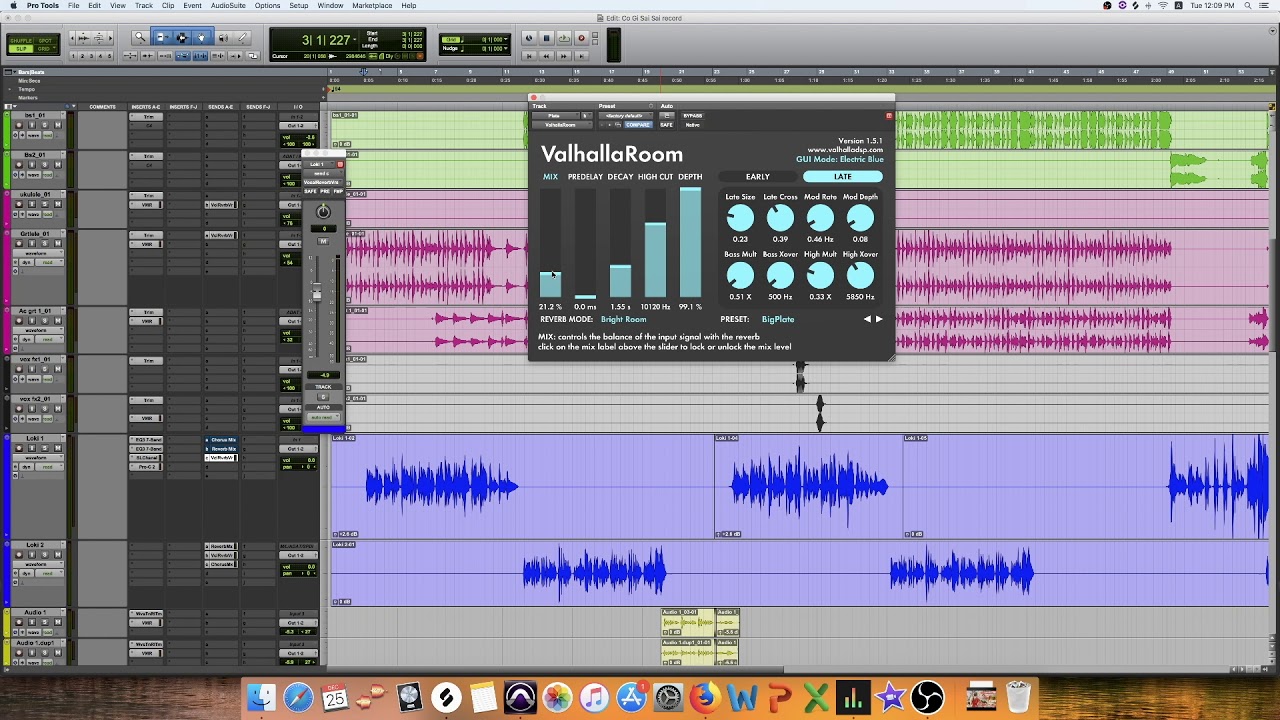This screenshot has height=720, width=1280.
Task: Click the Mod Rate knob
Action: pyautogui.click(x=820, y=218)
